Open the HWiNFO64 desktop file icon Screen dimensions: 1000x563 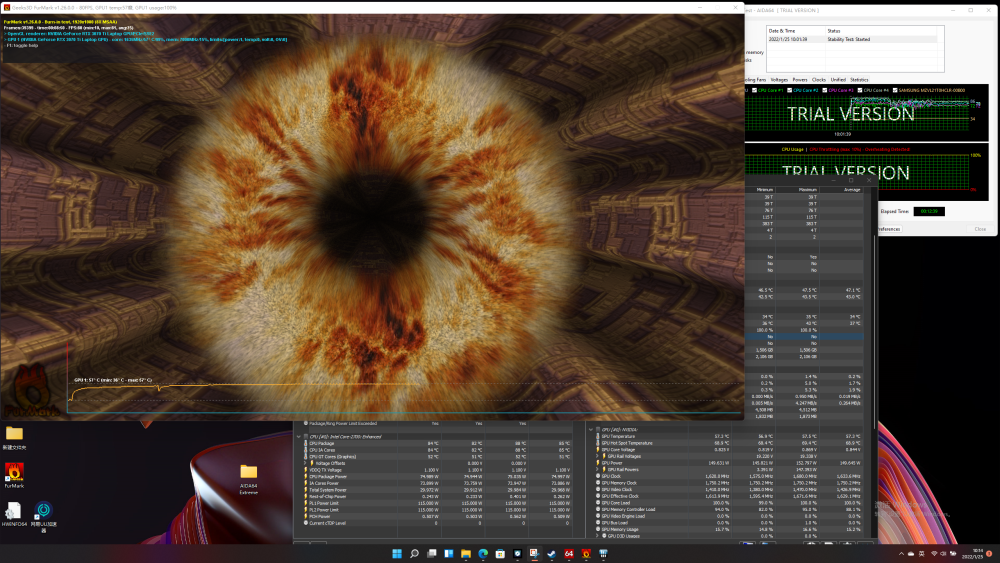(x=14, y=512)
